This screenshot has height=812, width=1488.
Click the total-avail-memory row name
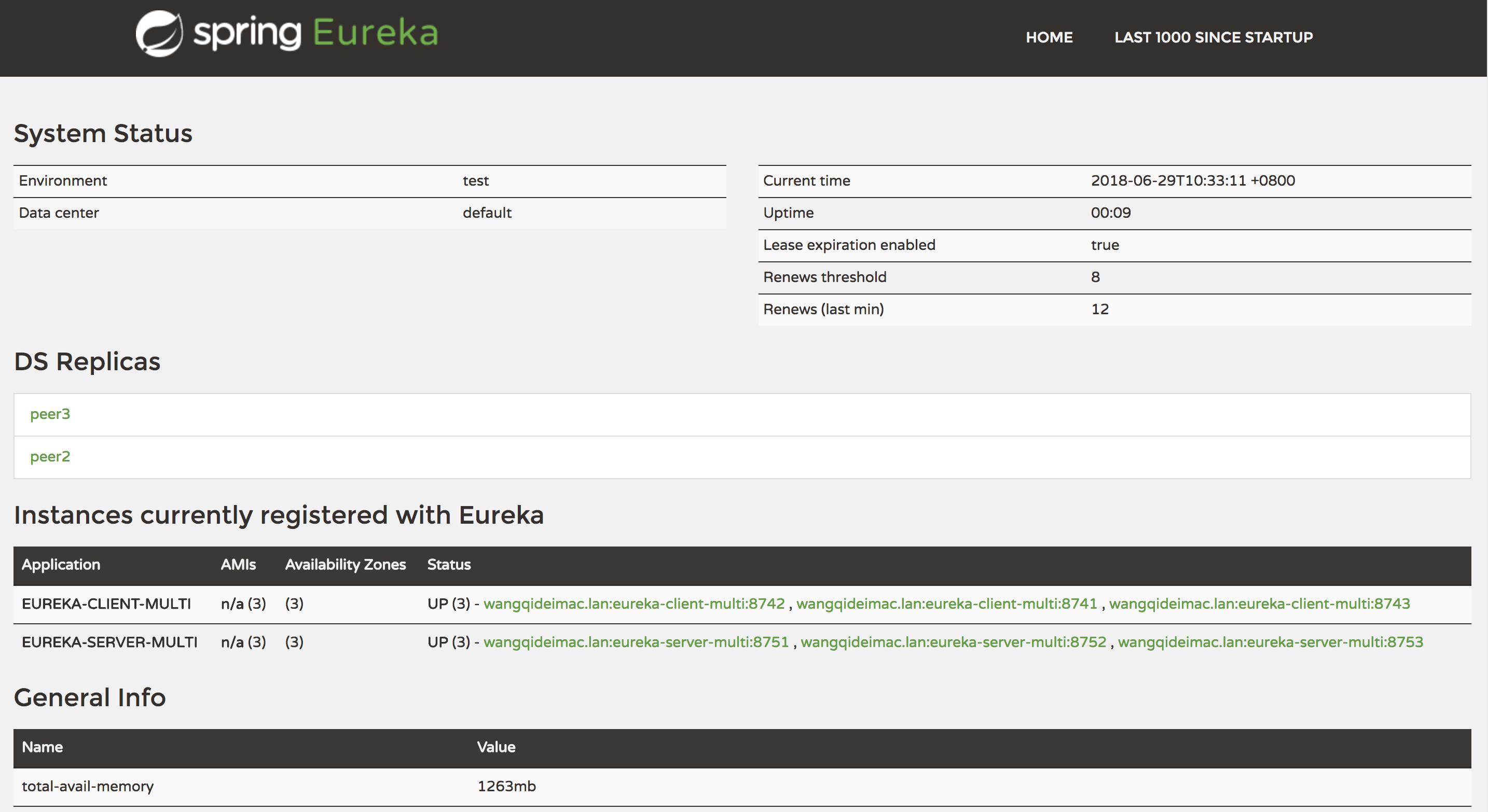tap(88, 787)
